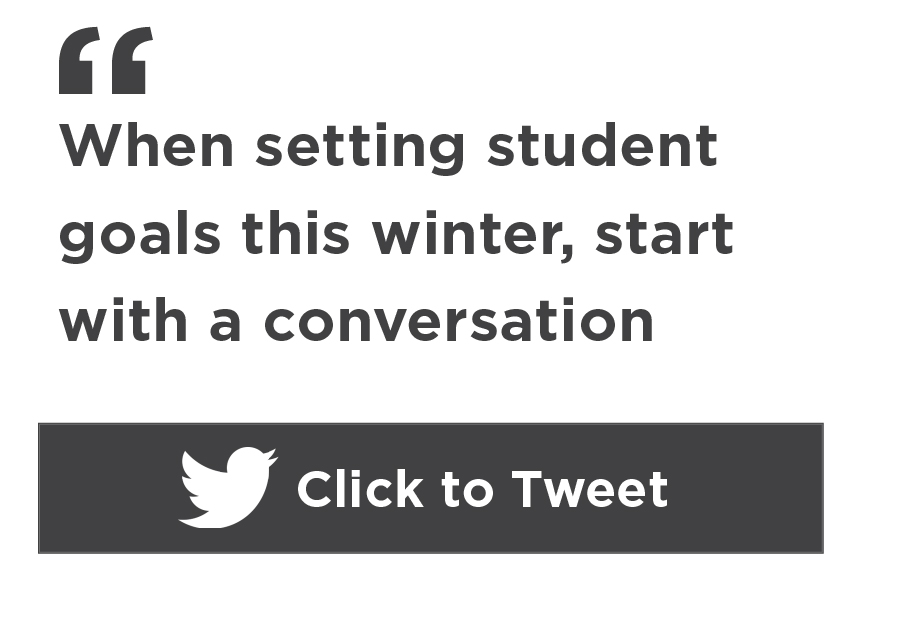This screenshot has height=625, width=900.
Task: Click the word "setting" in the quote
Action: [360, 148]
